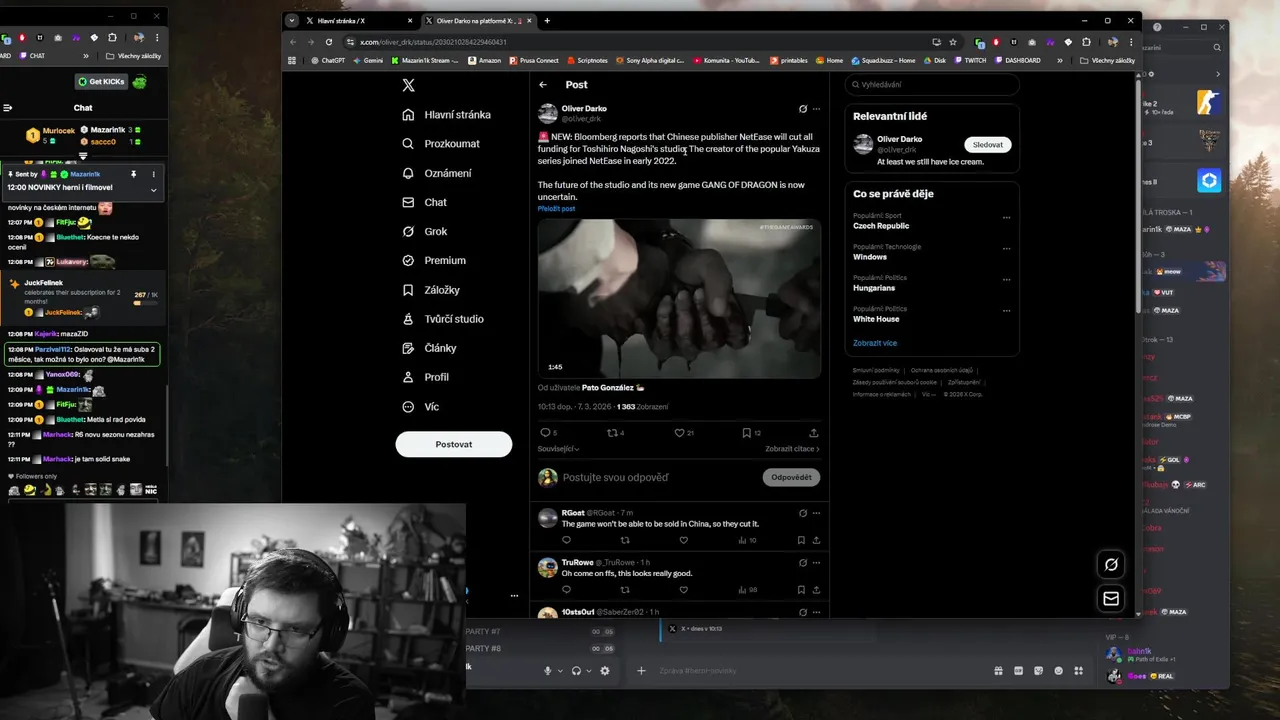1280x720 pixels.
Task: Open the TWITCH bookmark
Action: point(969,60)
